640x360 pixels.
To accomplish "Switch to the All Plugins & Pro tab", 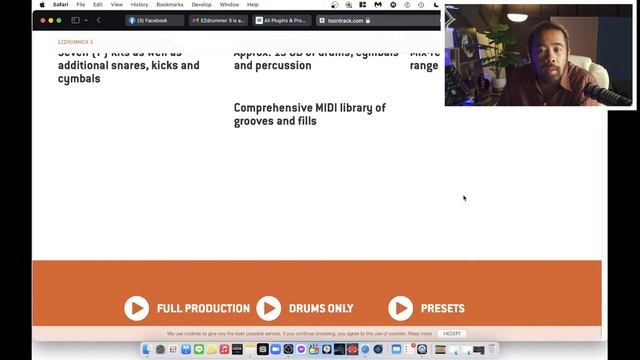I will pyautogui.click(x=282, y=20).
